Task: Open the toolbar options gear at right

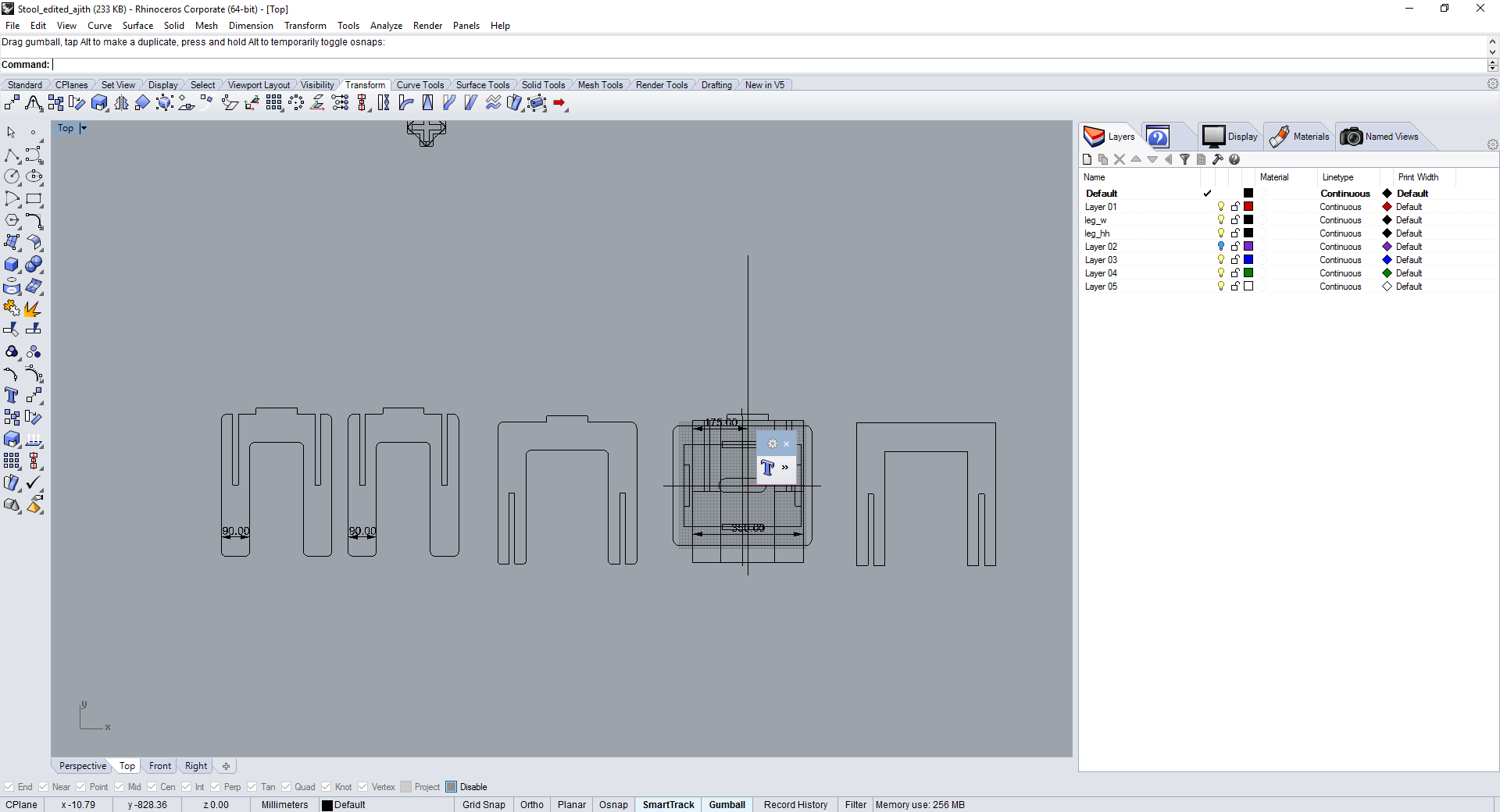Action: [x=1492, y=84]
